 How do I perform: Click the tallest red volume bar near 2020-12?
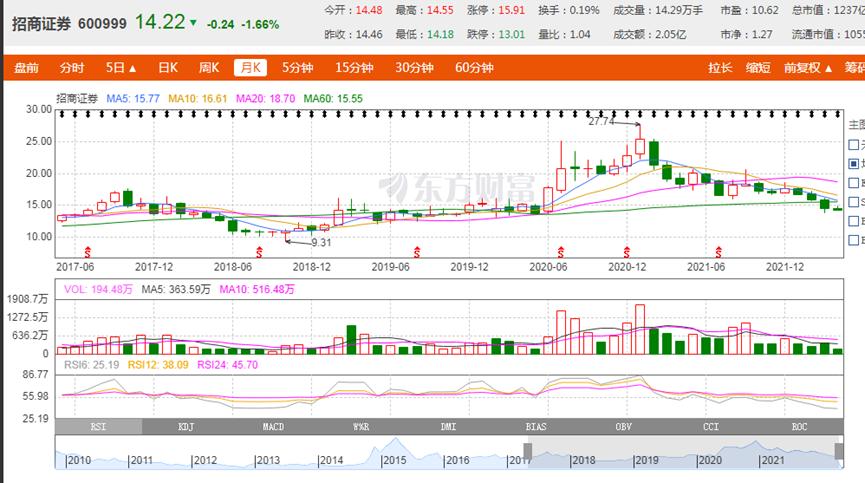click(640, 329)
